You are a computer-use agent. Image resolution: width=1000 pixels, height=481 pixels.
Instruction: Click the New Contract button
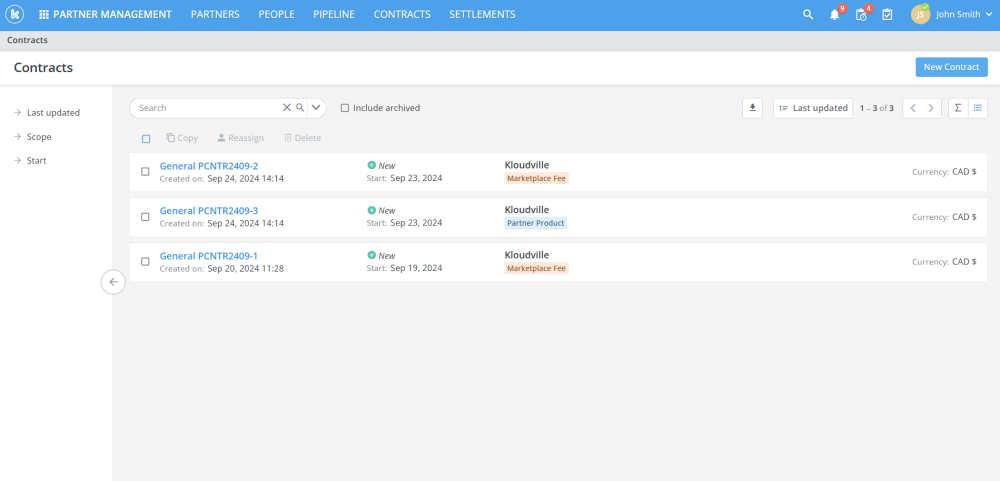[x=952, y=67]
